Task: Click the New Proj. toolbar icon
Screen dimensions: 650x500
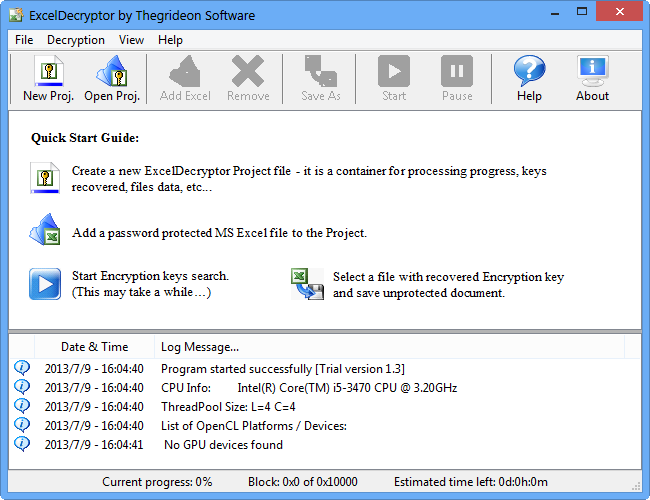Action: pos(49,78)
